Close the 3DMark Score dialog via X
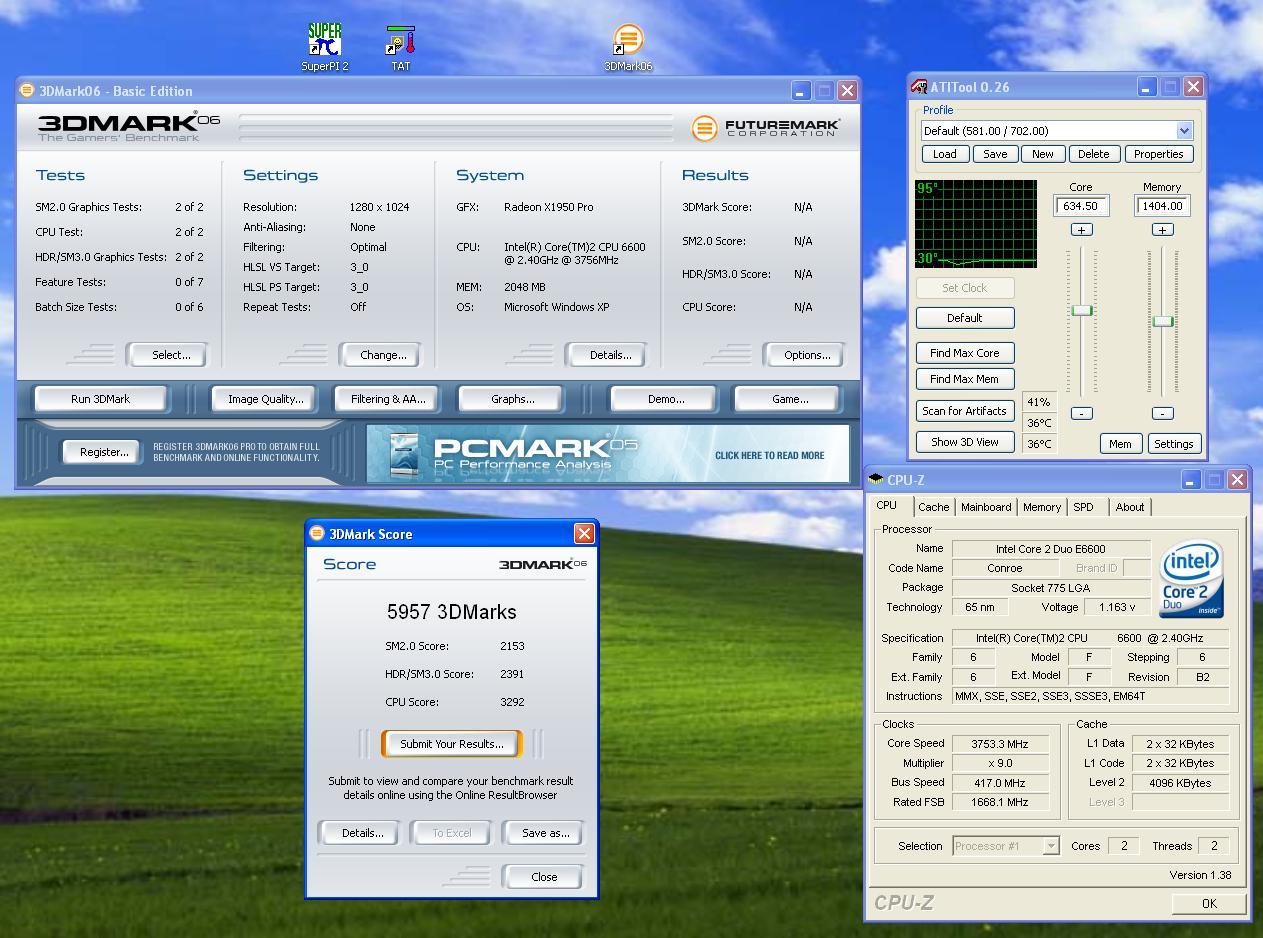The height and width of the screenshot is (938, 1263). point(584,534)
